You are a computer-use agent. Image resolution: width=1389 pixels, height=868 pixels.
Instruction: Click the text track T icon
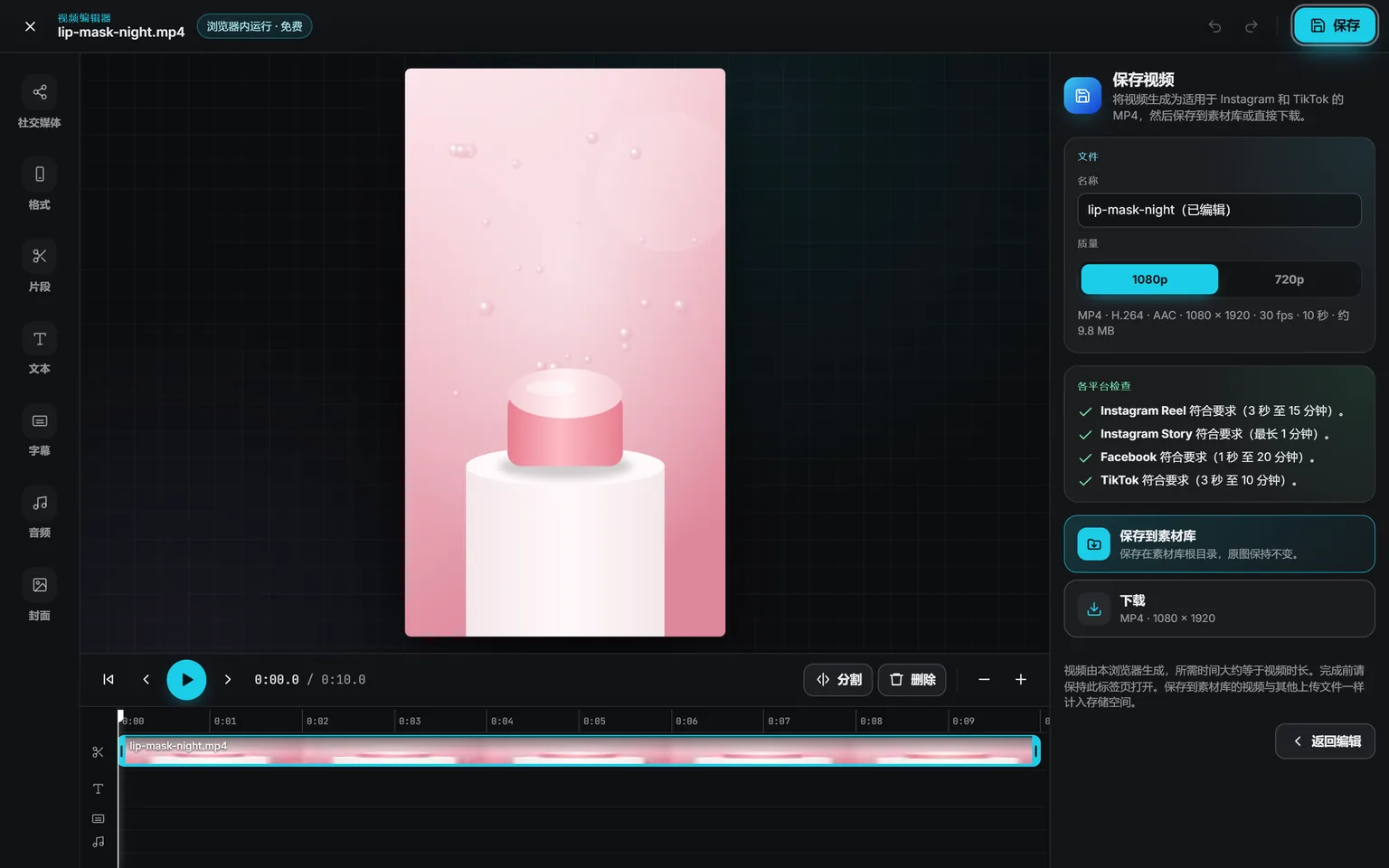[x=98, y=789]
